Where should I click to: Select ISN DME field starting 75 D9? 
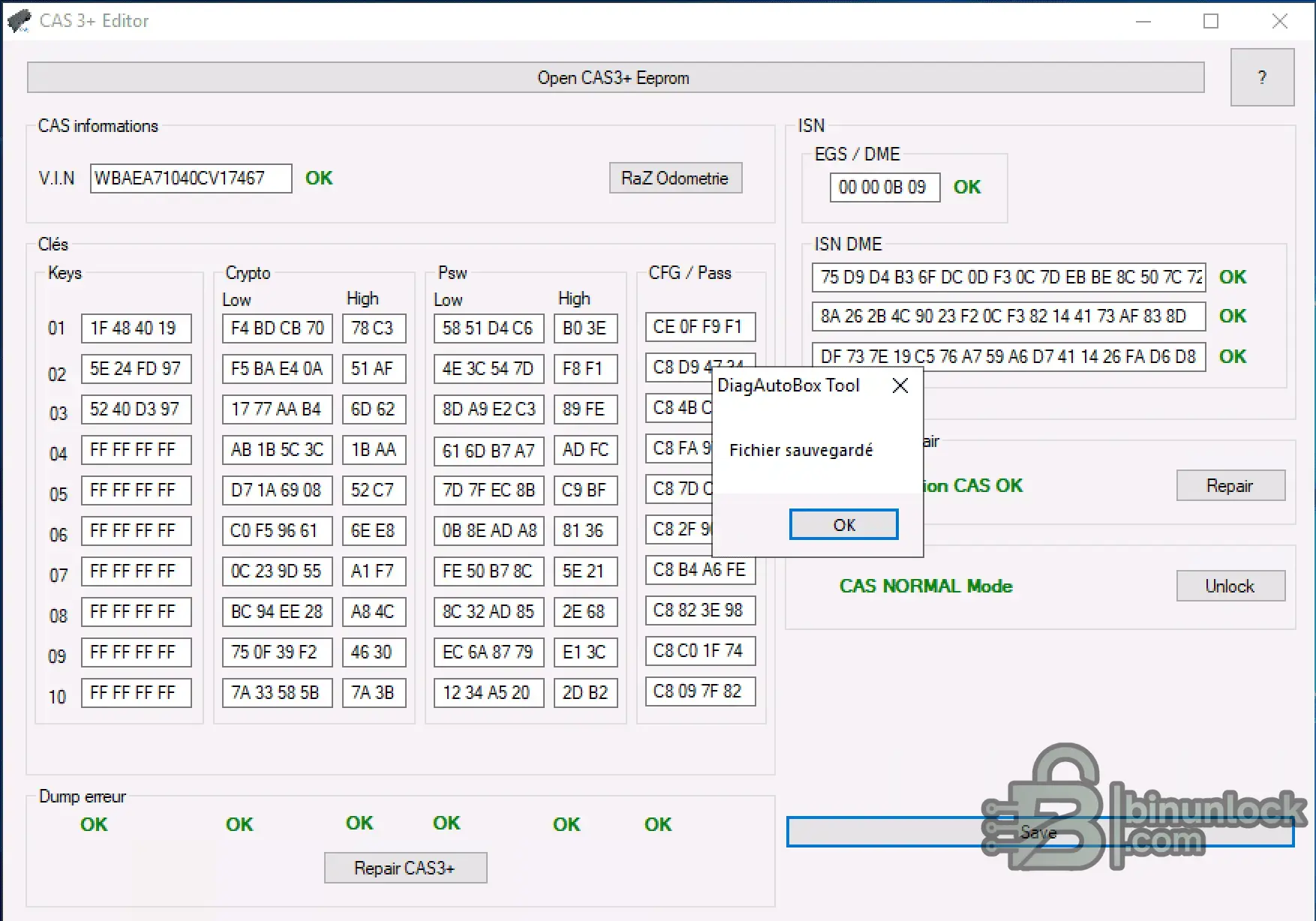pos(1009,277)
